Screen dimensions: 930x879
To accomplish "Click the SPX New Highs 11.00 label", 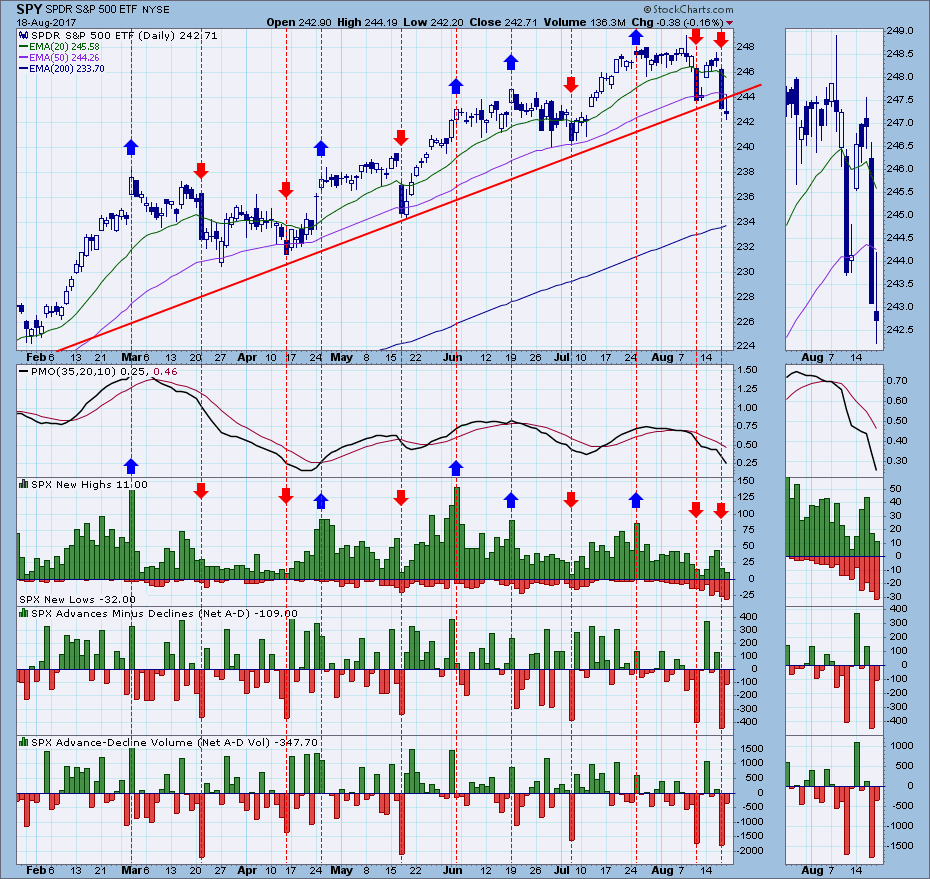I will coord(89,485).
